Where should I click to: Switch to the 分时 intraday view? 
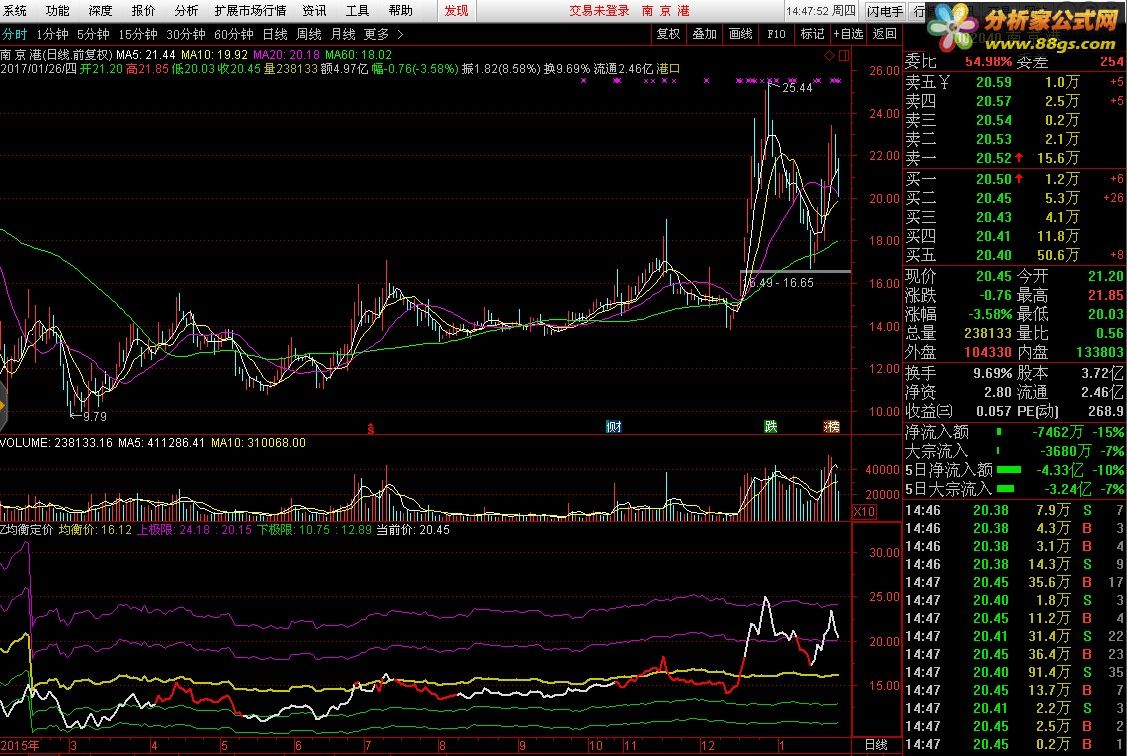(x=14, y=34)
